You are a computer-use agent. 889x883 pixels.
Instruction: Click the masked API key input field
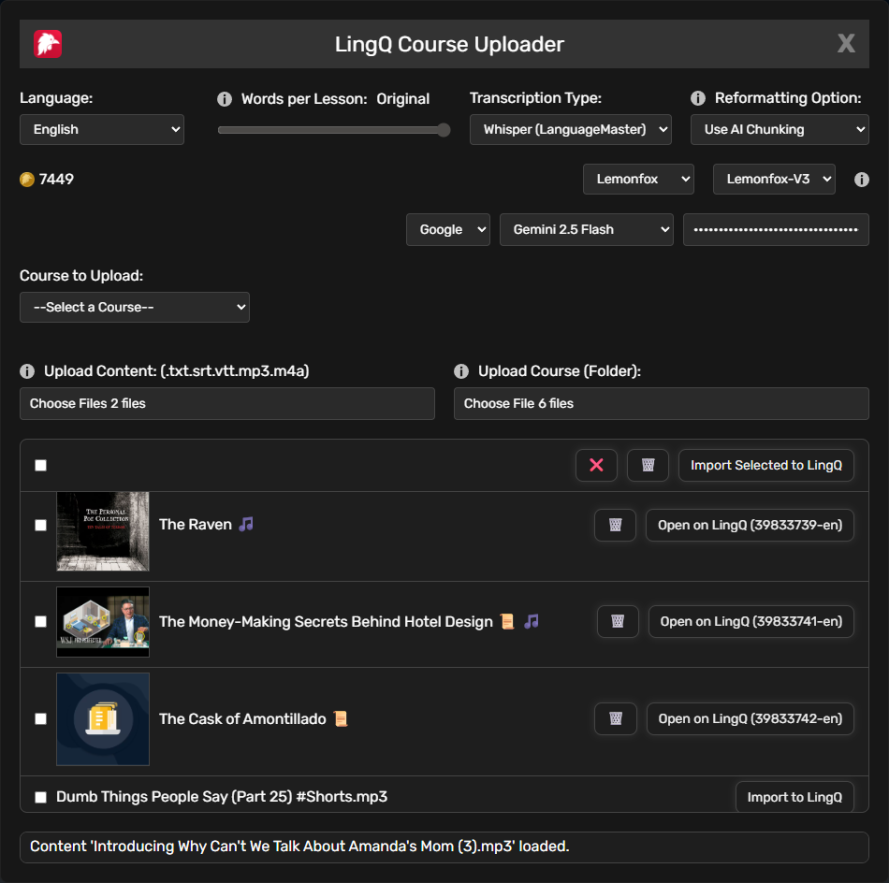click(x=776, y=230)
